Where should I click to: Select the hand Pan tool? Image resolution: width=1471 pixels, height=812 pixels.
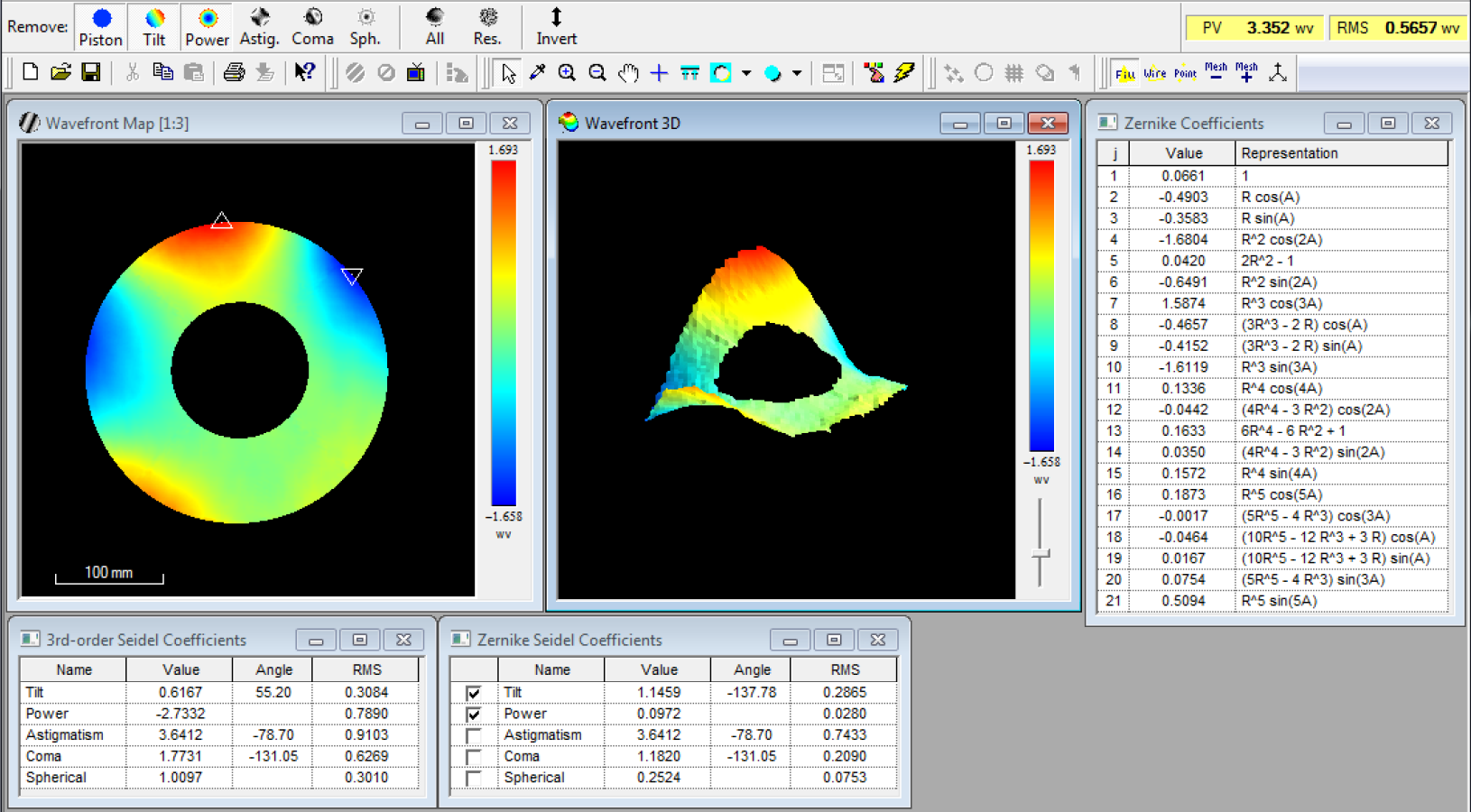pyautogui.click(x=628, y=73)
